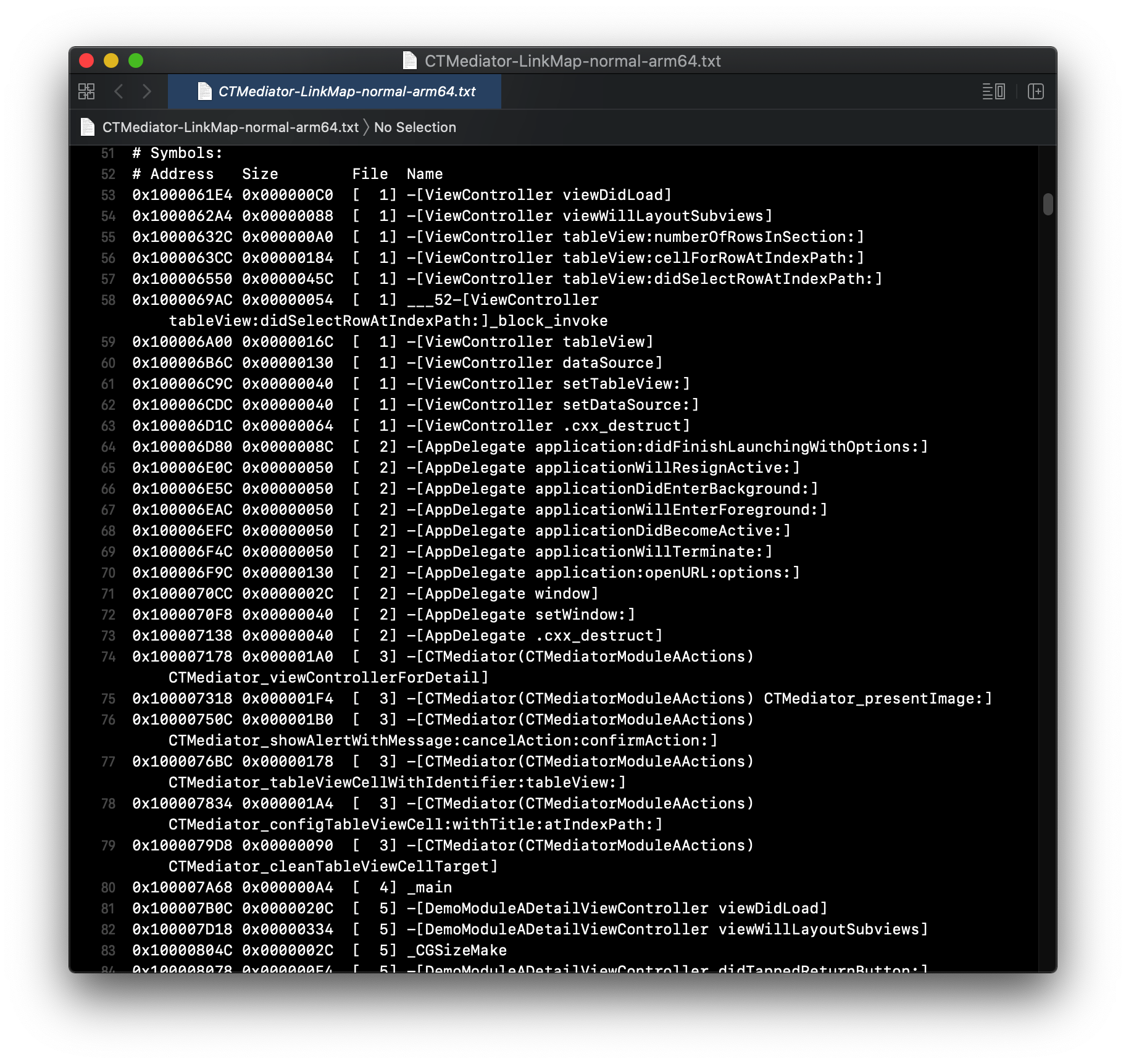Viewport: 1126px width, 1064px height.
Task: Click the 'Address' column header text
Action: tap(182, 174)
